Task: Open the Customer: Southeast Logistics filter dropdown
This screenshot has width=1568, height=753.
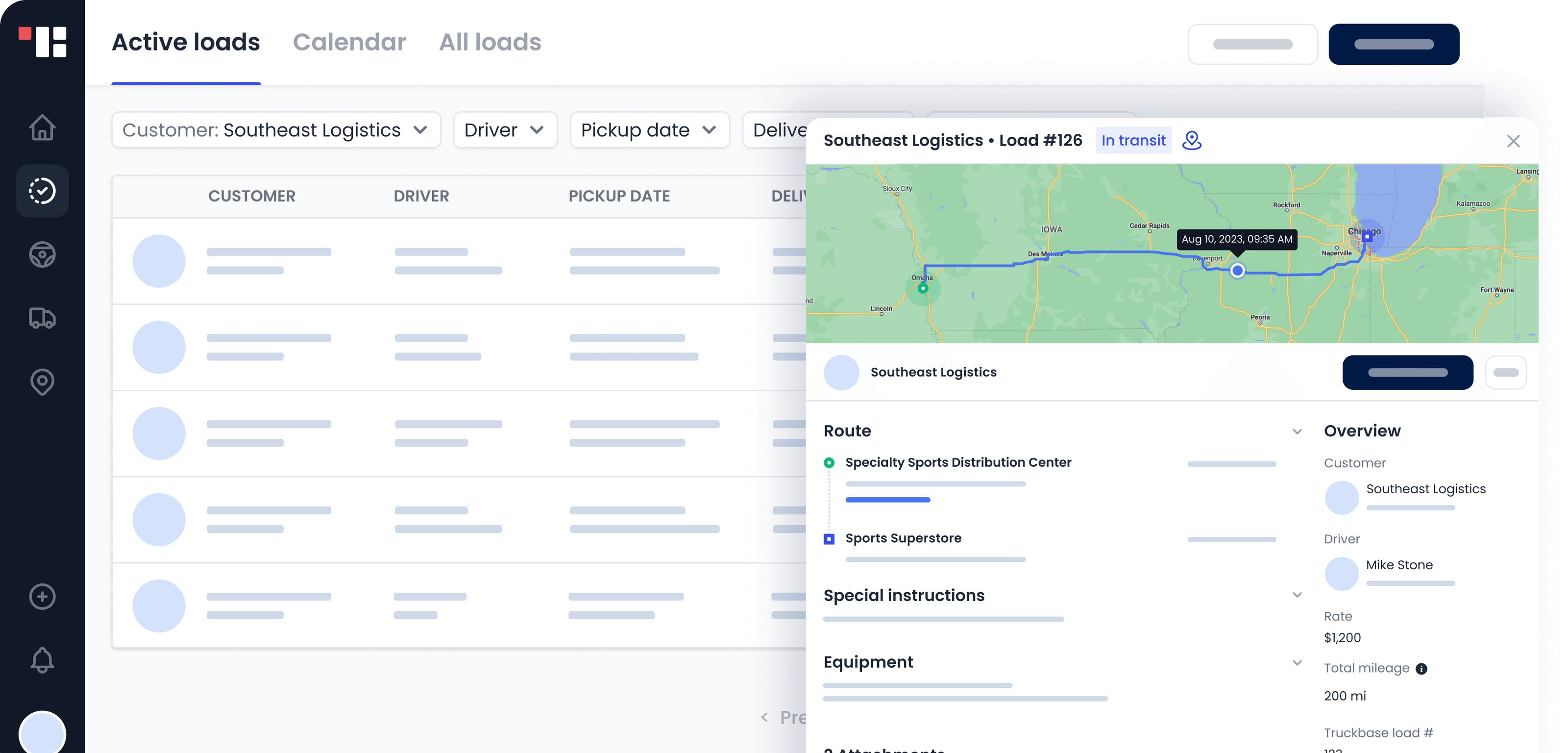Action: pos(275,130)
